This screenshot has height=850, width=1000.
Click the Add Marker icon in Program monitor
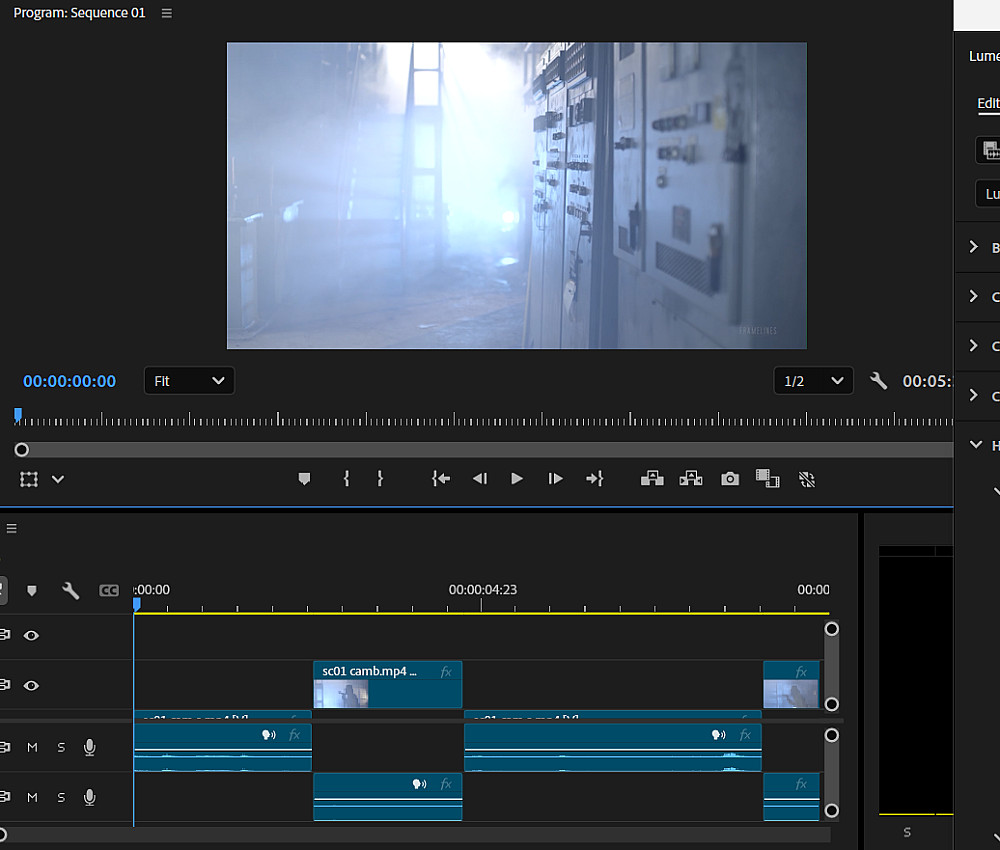304,479
